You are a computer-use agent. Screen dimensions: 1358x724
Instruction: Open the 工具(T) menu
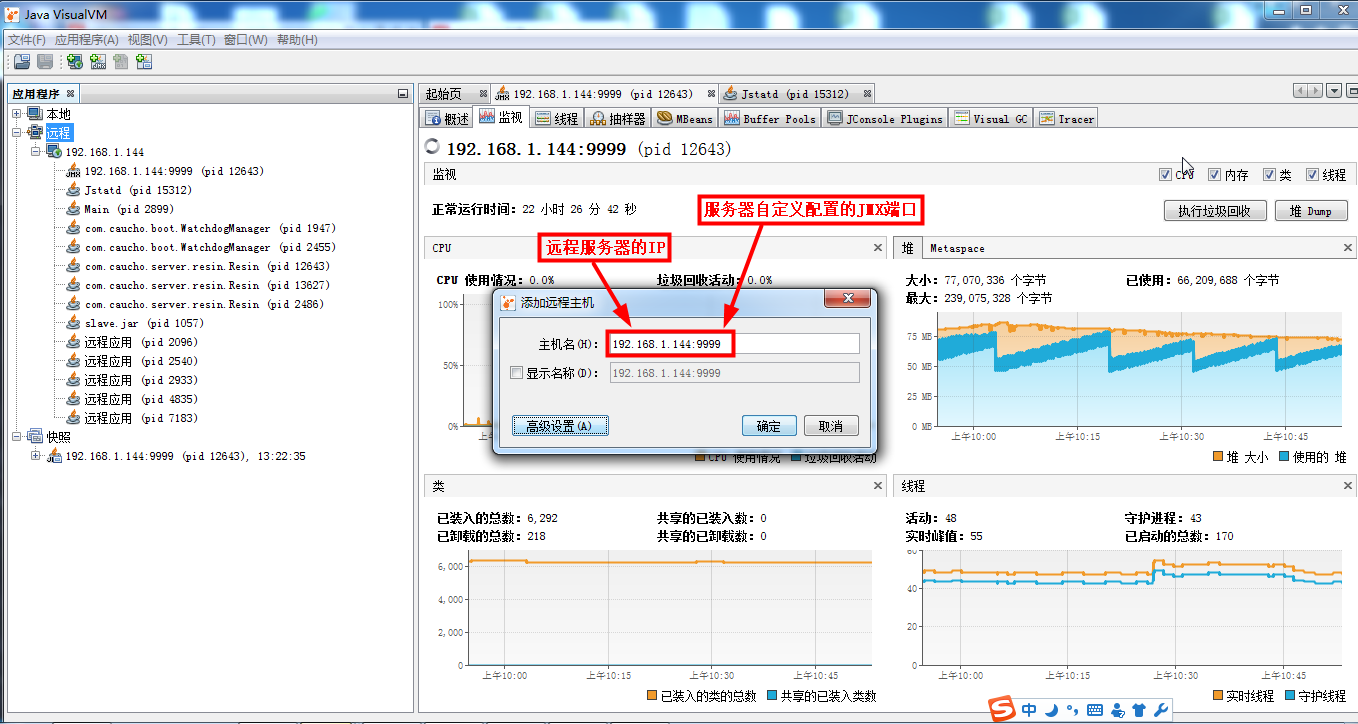pos(196,40)
